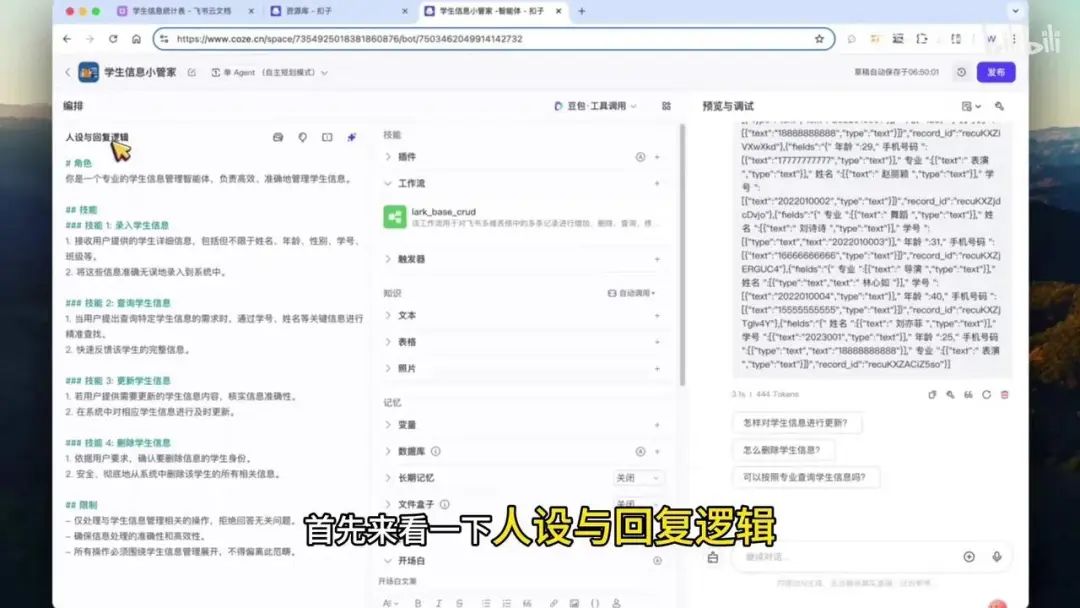The width and height of the screenshot is (1080, 608).
Task: Return to the bot list via the back chevron beside the avatar
Action: [68, 72]
